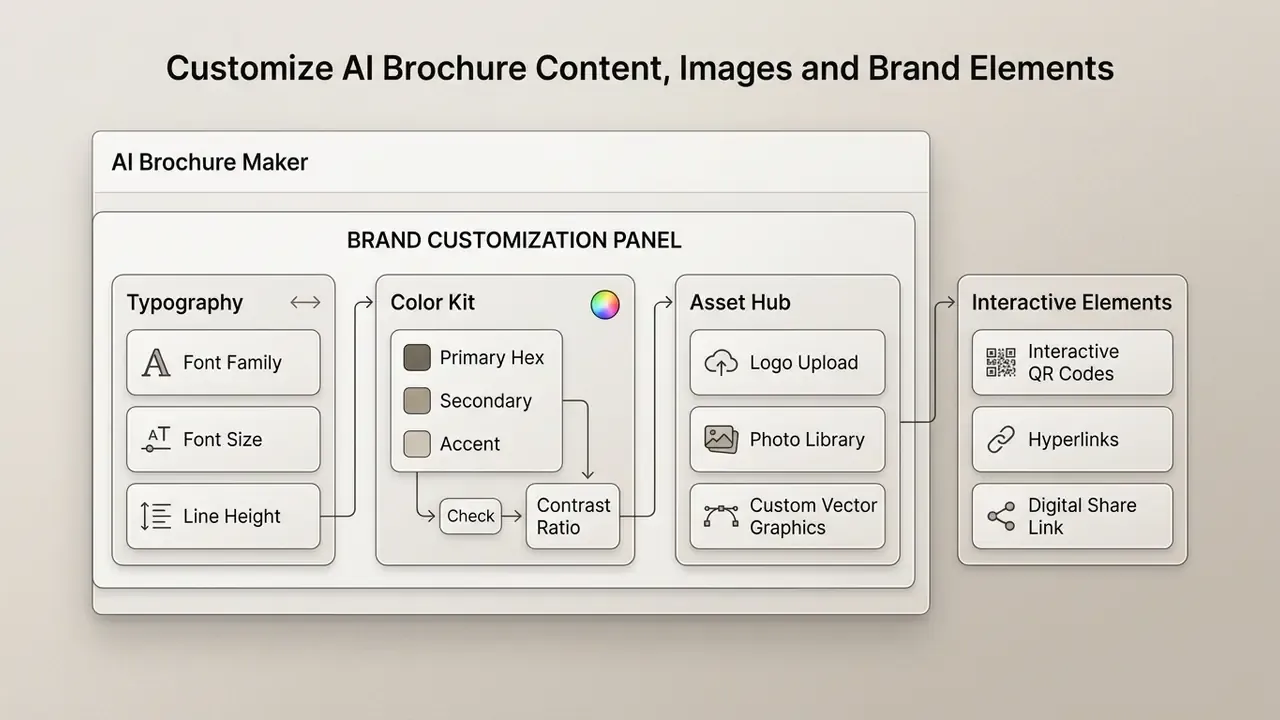
Task: Click the Interactive Elements heading
Action: (1072, 302)
